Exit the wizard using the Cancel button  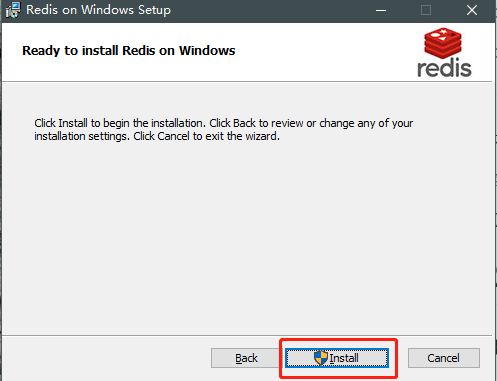pyautogui.click(x=444, y=358)
